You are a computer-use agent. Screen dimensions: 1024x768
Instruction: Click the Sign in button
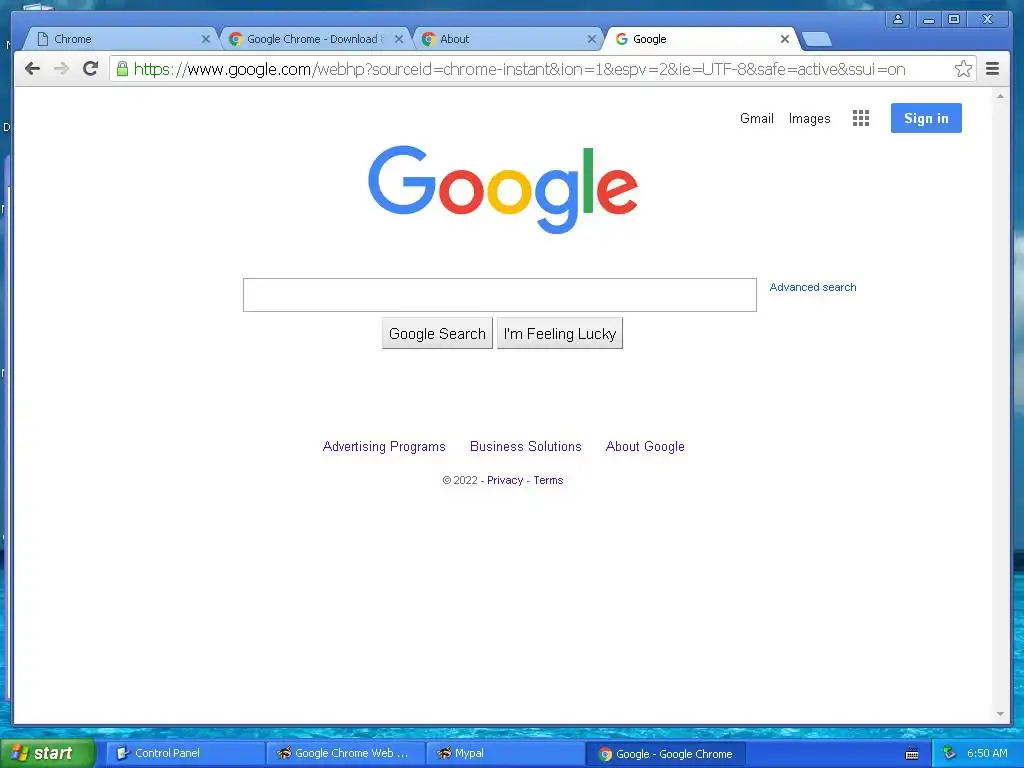tap(926, 118)
